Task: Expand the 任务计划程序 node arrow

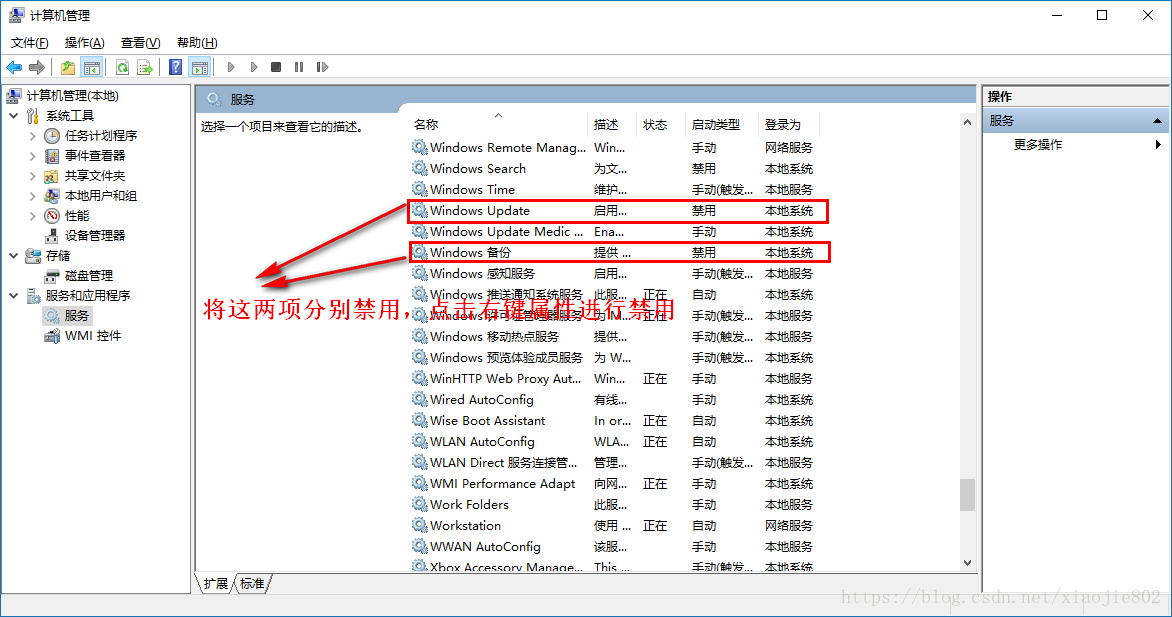Action: click(x=32, y=136)
